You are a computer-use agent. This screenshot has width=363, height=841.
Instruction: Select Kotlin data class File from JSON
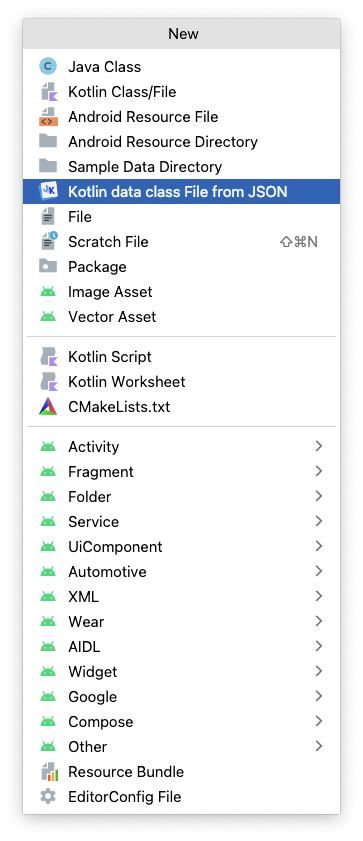[181, 191]
